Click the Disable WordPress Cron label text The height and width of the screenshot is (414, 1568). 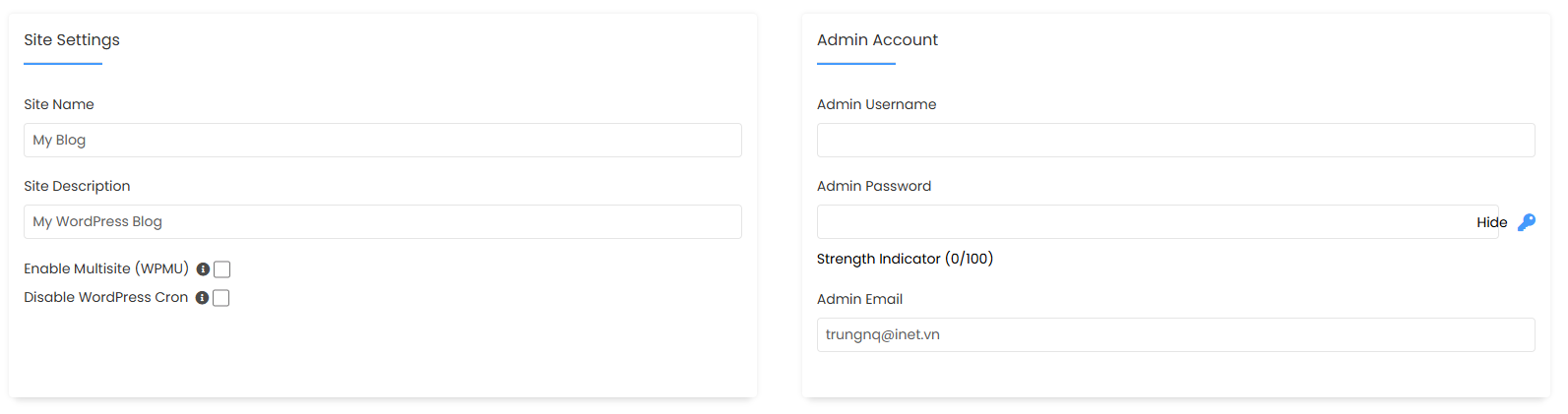pyautogui.click(x=105, y=297)
